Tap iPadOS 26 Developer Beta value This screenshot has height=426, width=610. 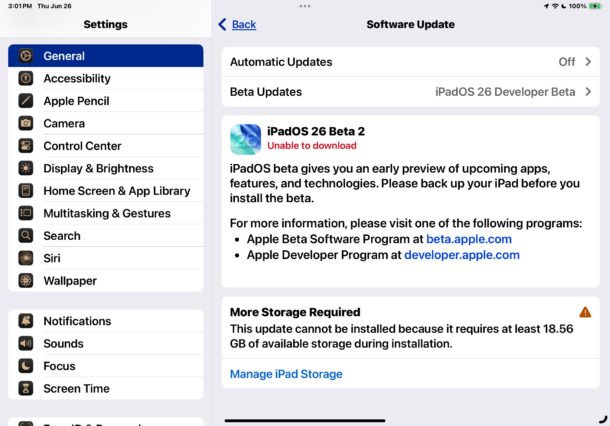505,92
